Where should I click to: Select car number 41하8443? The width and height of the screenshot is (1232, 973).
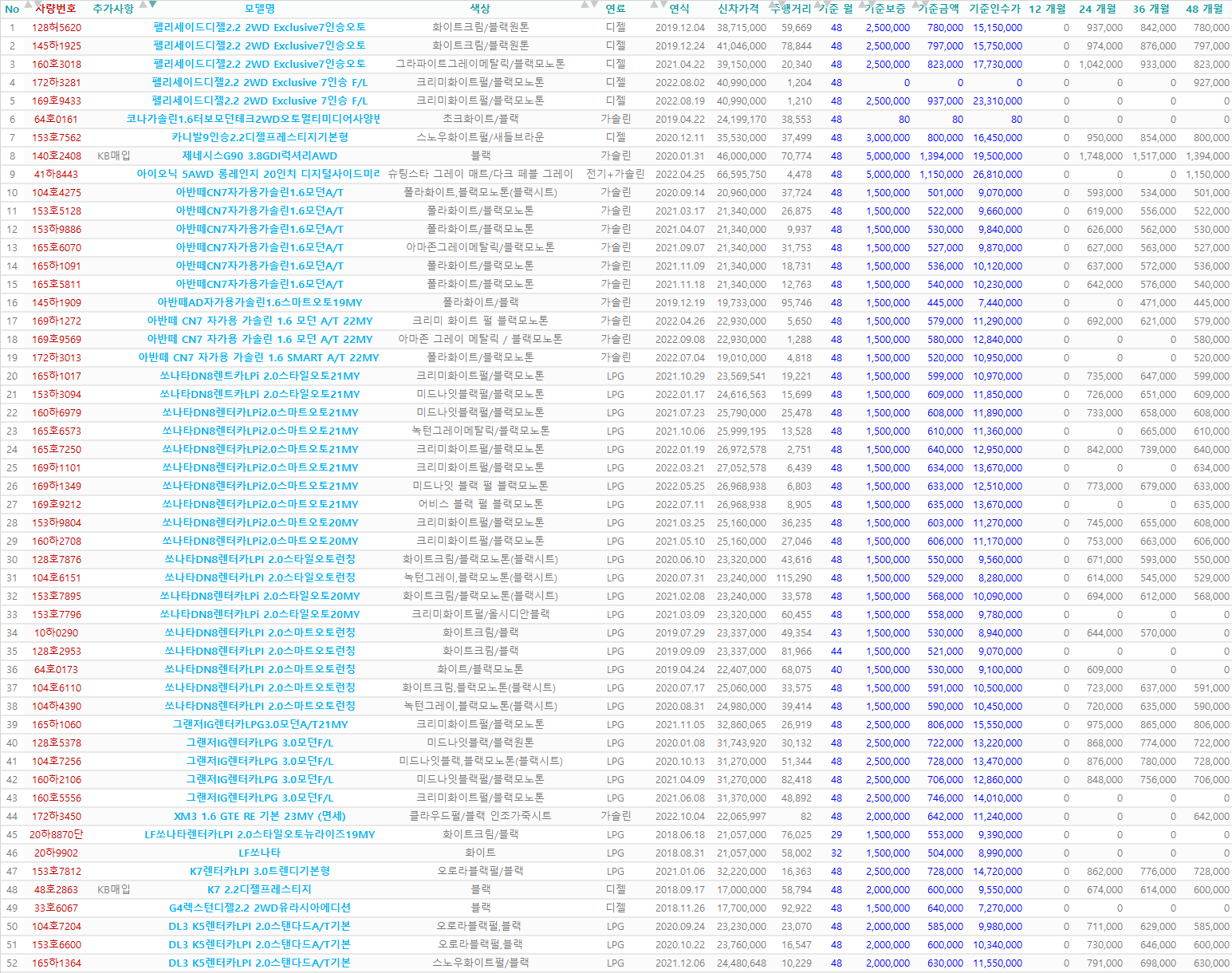[x=56, y=174]
